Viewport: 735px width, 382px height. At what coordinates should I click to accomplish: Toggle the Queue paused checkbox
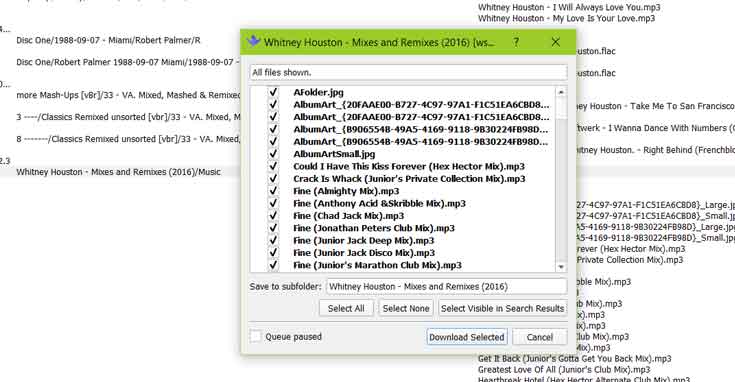coord(256,336)
